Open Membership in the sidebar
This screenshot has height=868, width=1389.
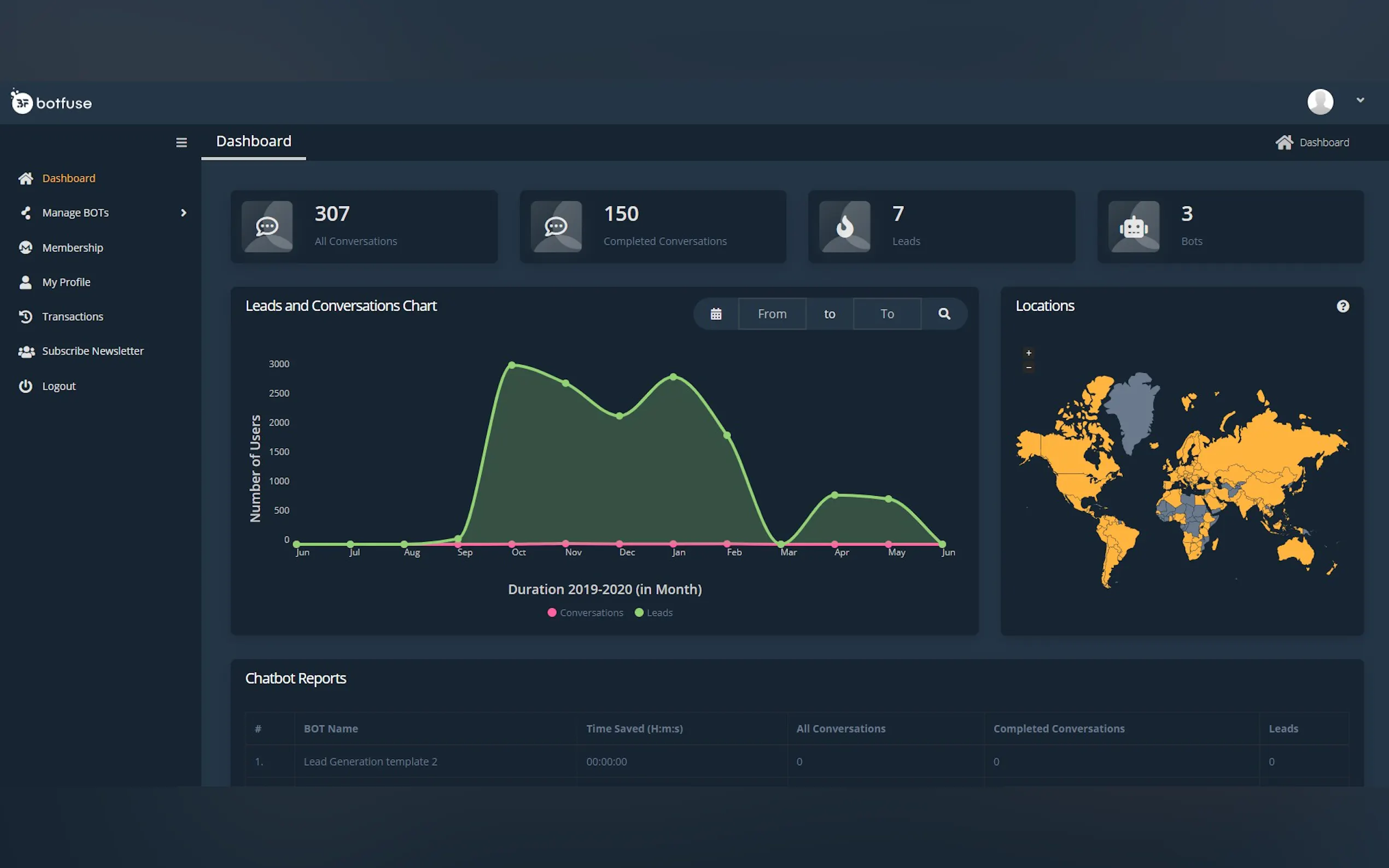pos(72,248)
